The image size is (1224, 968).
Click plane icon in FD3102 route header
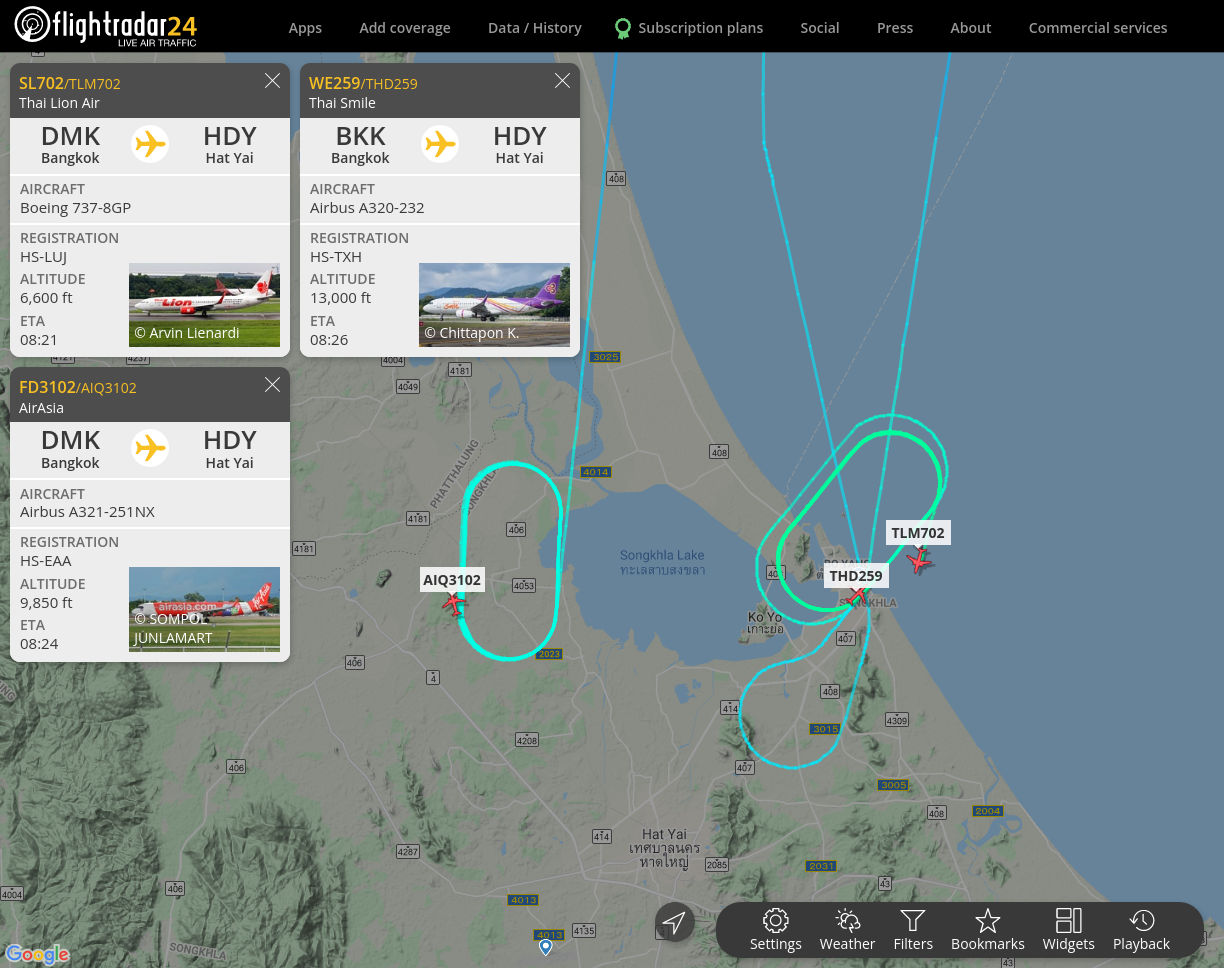[150, 448]
